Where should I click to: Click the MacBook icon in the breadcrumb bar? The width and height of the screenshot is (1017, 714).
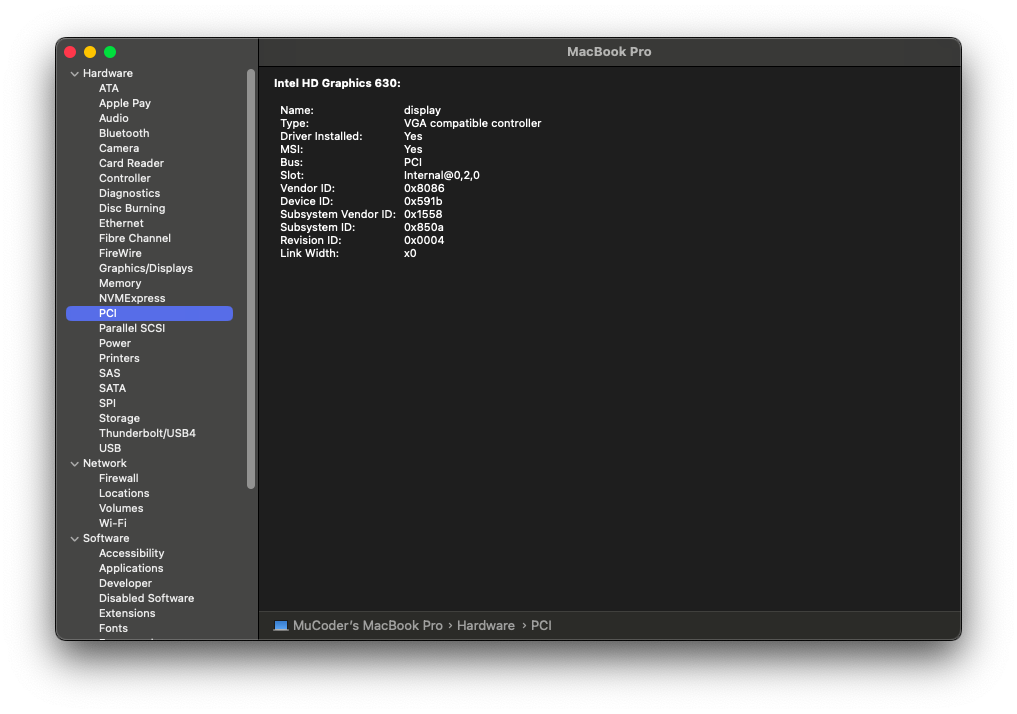click(281, 625)
